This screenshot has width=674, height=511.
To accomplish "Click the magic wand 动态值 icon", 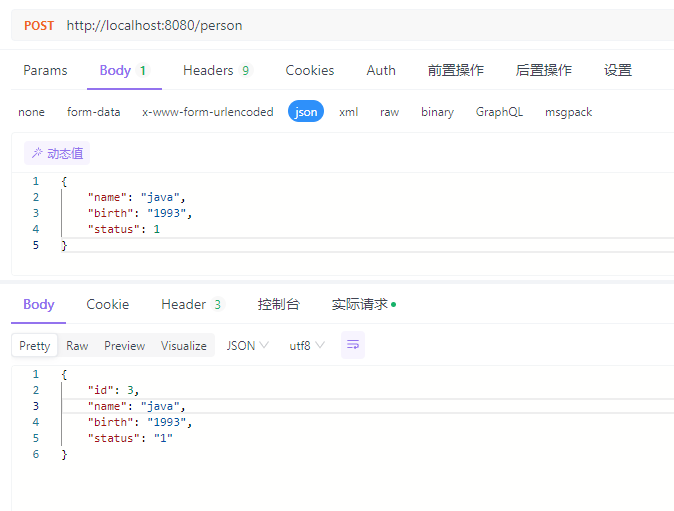I will (x=37, y=153).
